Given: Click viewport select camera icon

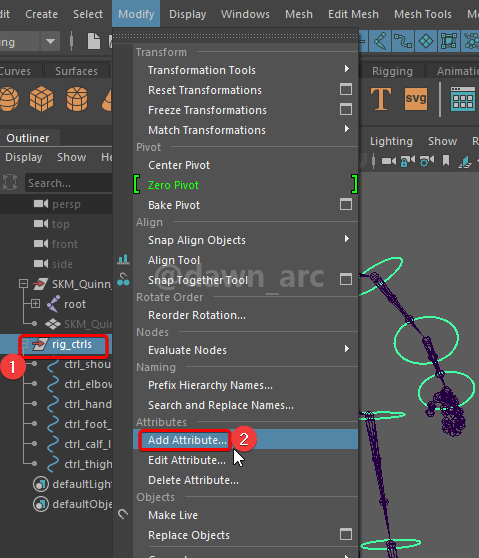Looking at the screenshot, I should [389, 161].
